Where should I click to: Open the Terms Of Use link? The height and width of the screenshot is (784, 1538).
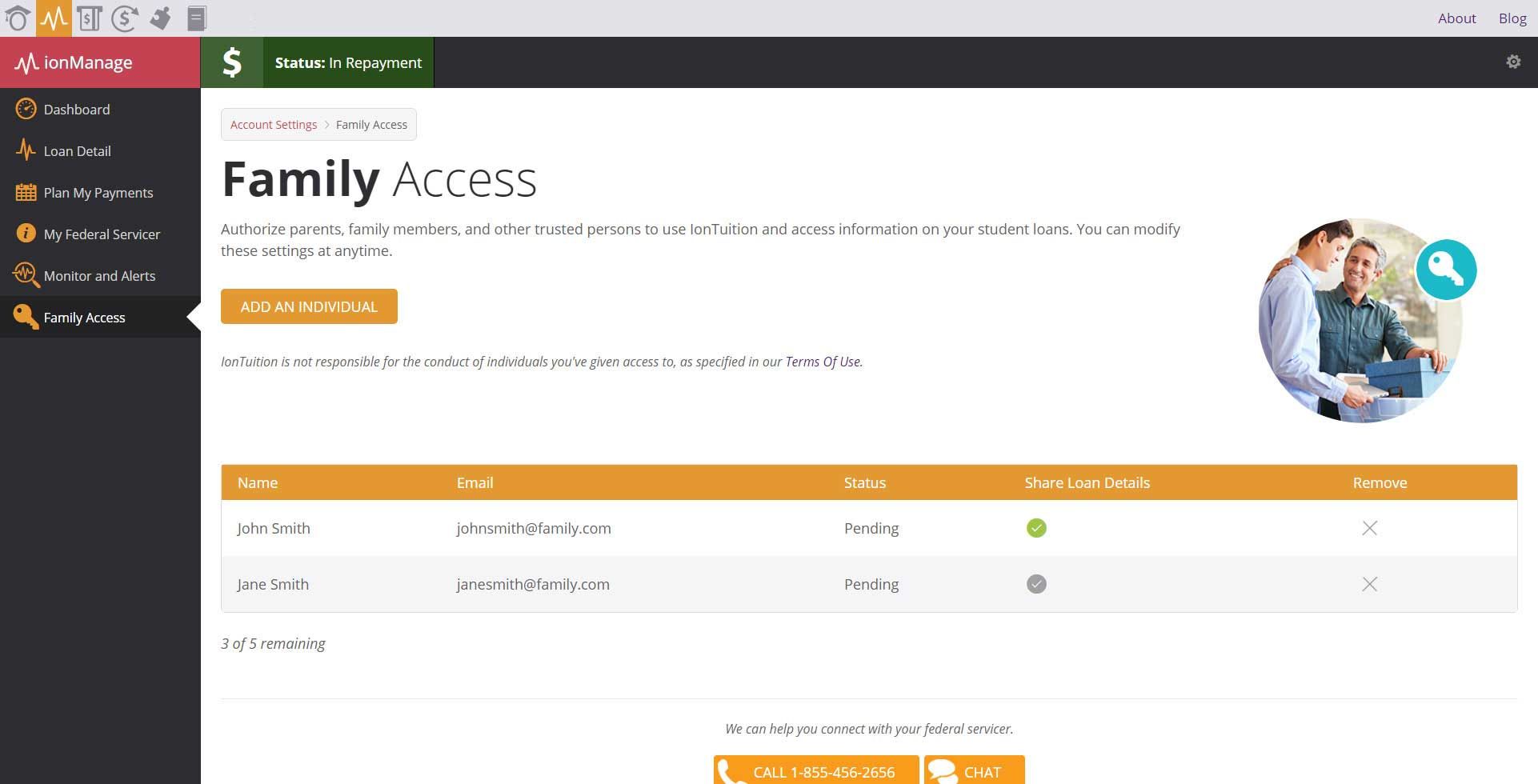coord(823,362)
